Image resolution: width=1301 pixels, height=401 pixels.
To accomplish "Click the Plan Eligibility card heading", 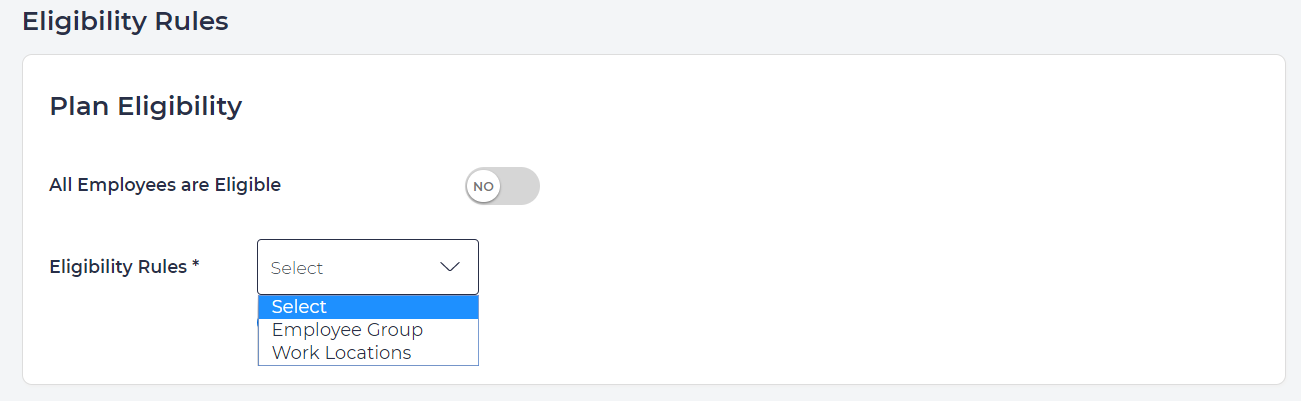I will pos(146,106).
